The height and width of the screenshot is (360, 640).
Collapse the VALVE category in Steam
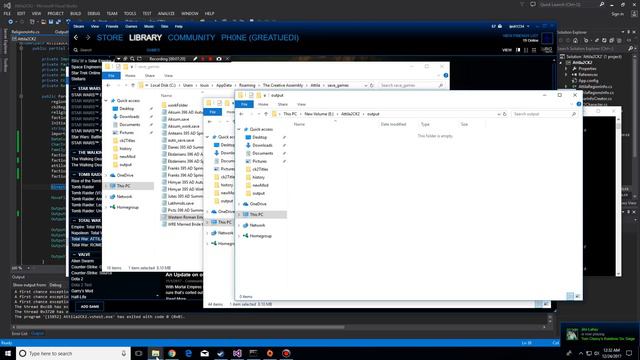tap(74, 254)
